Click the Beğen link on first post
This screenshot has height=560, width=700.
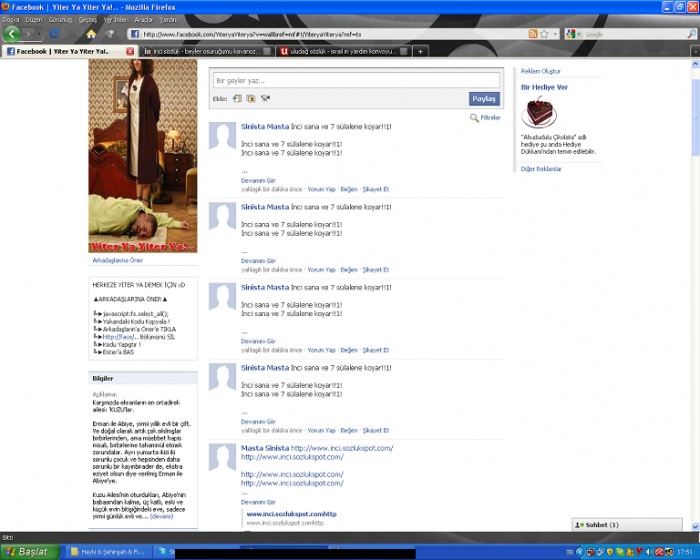pyautogui.click(x=349, y=188)
